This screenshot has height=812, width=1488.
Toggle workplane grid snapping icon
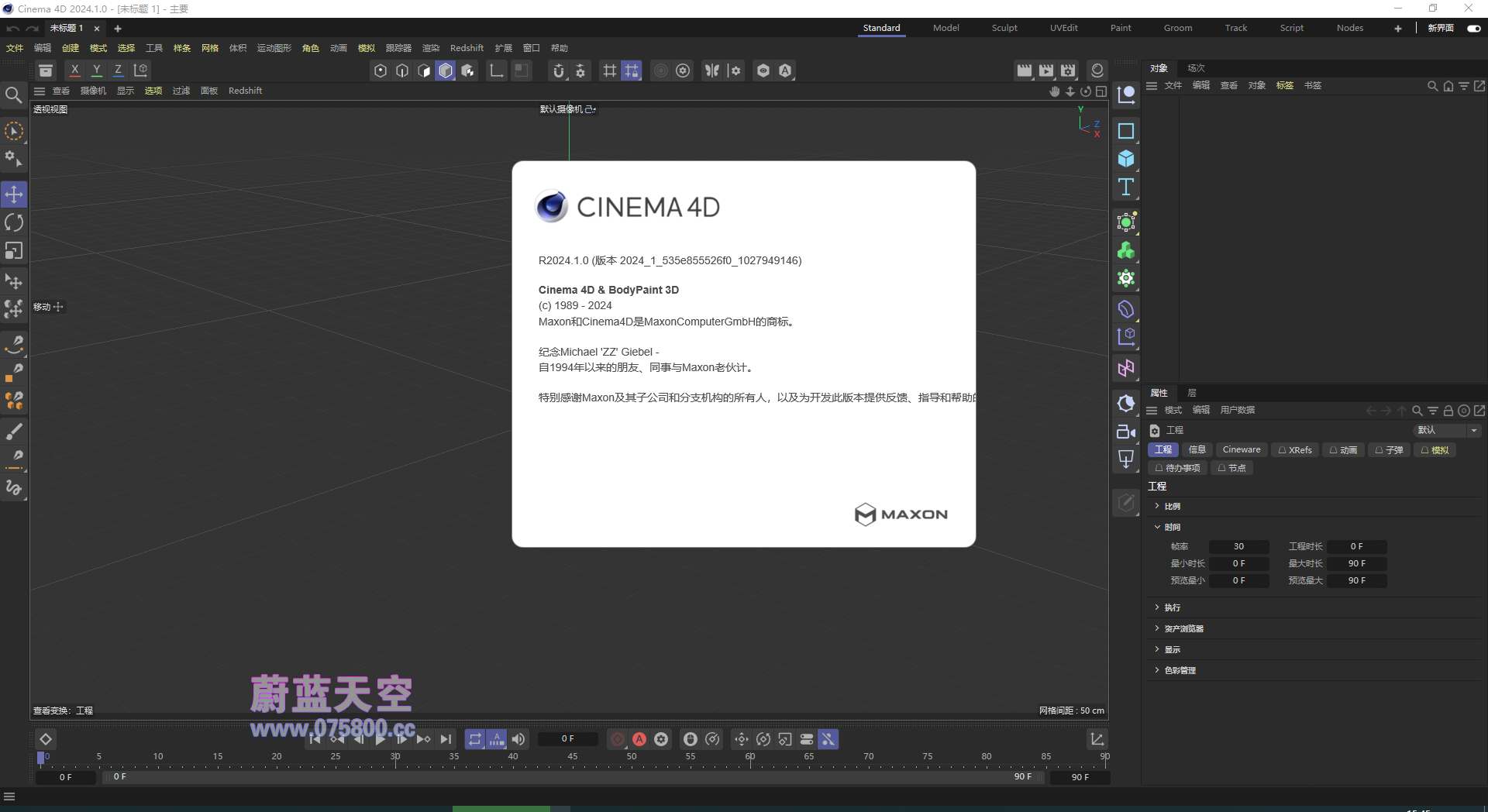[x=632, y=71]
